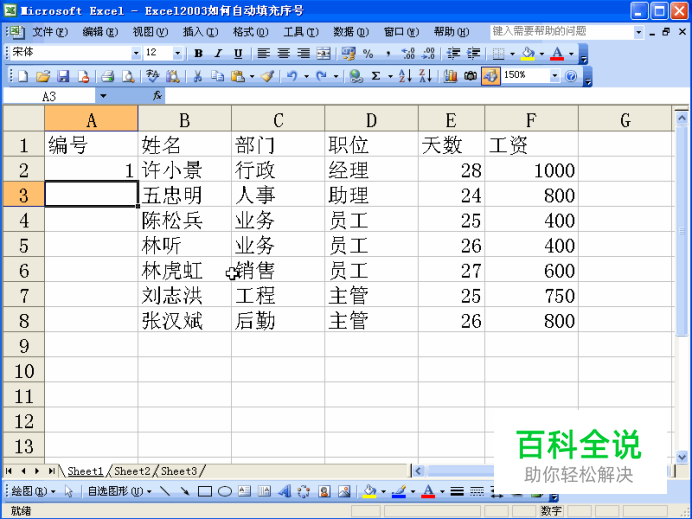Sort descending Z to A icon
The height and width of the screenshot is (519, 692).
[x=425, y=76]
